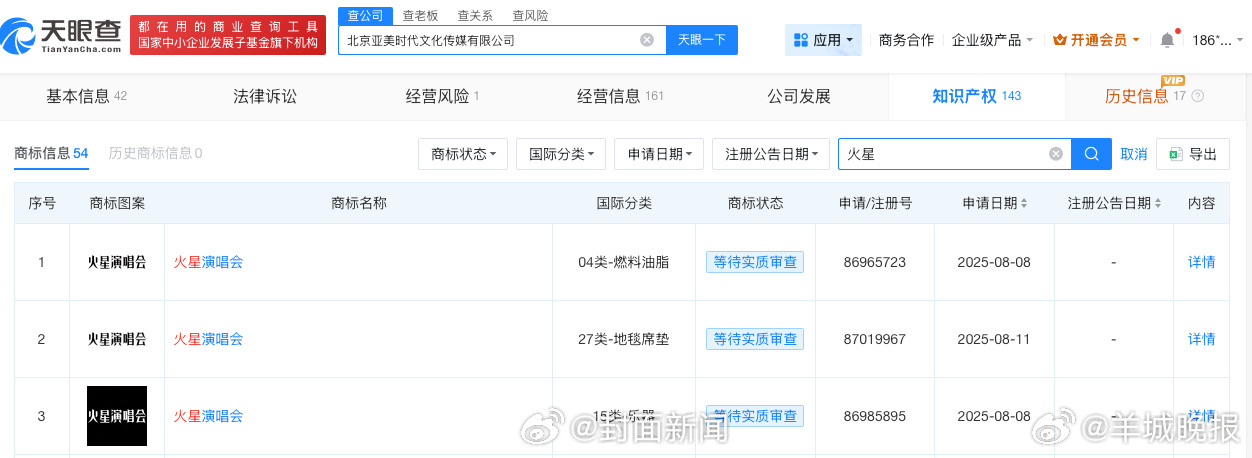Go to 公司发展 tab

799,97
